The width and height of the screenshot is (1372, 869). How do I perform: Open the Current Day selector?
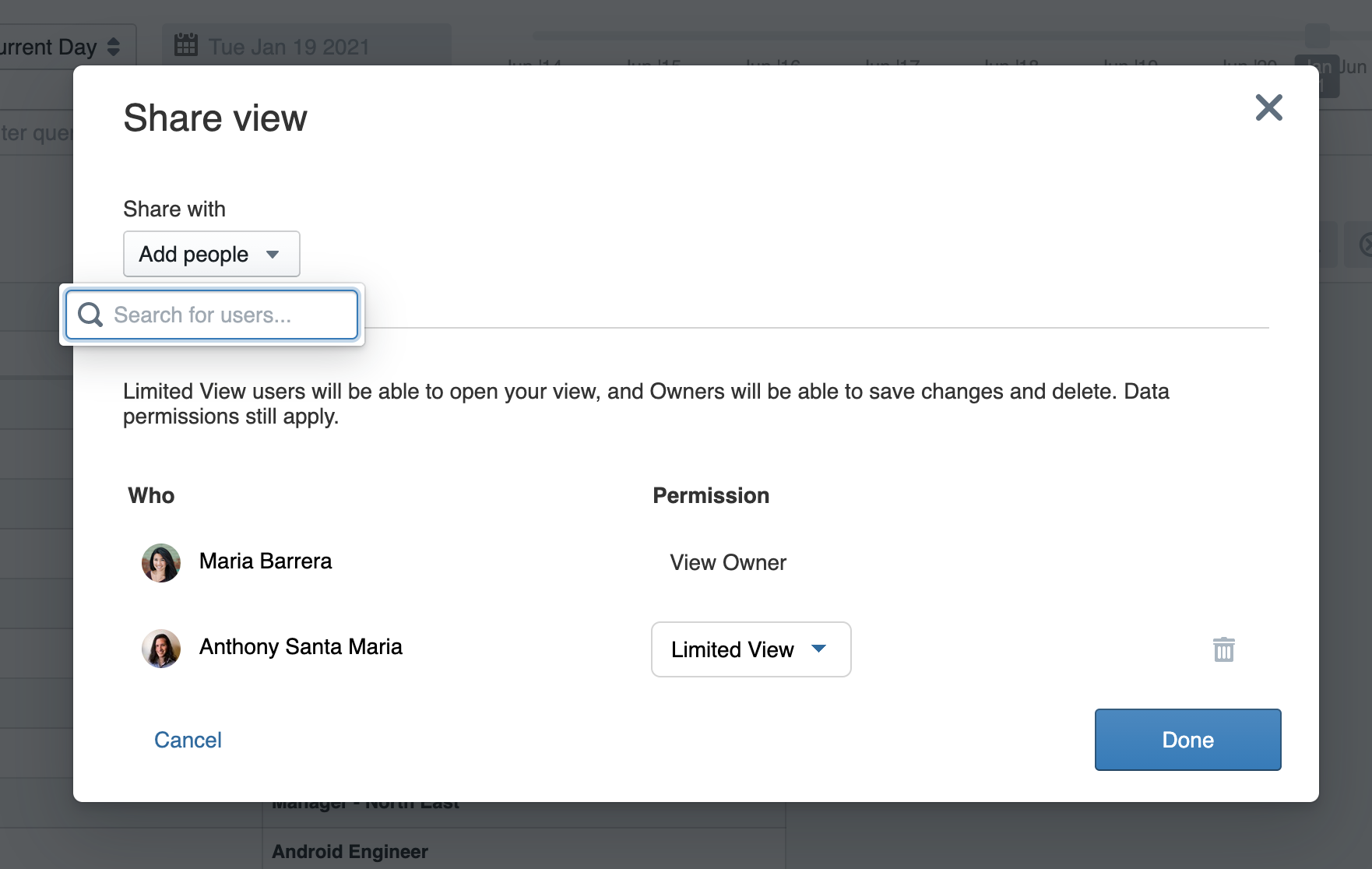point(62,47)
